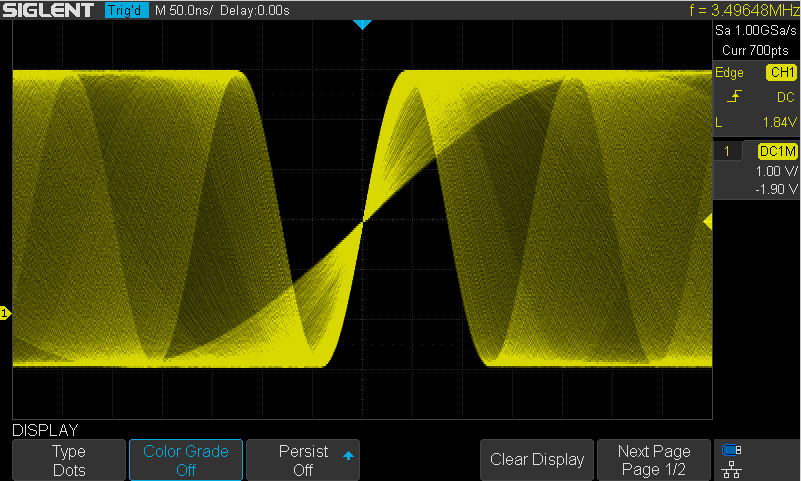Click the SIGLENT logo
This screenshot has height=481, width=801.
point(48,10)
